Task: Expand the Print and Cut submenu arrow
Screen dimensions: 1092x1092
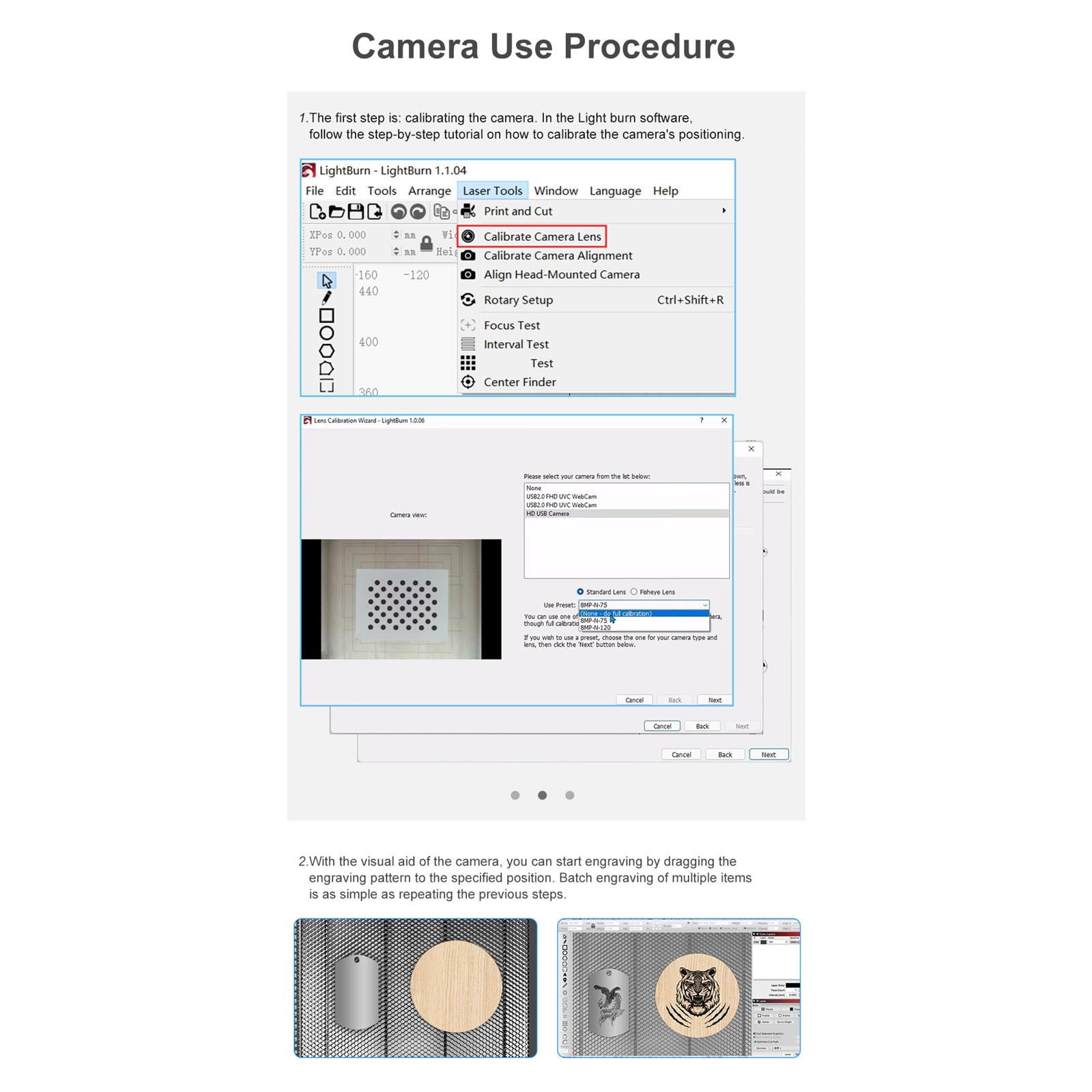Action: (x=724, y=211)
